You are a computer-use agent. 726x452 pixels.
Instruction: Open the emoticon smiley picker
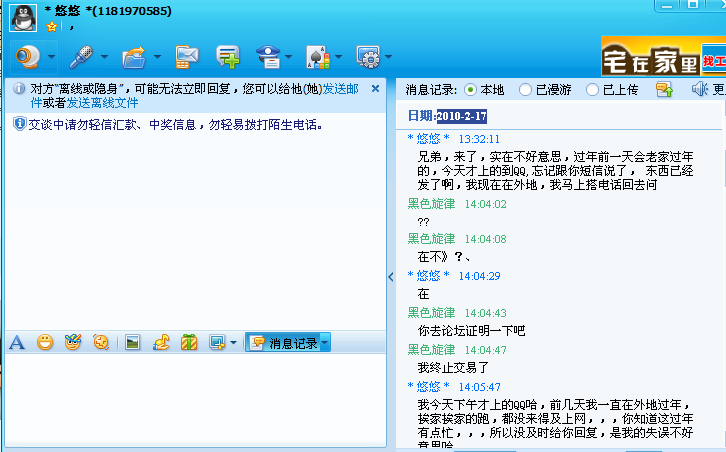pyautogui.click(x=45, y=343)
